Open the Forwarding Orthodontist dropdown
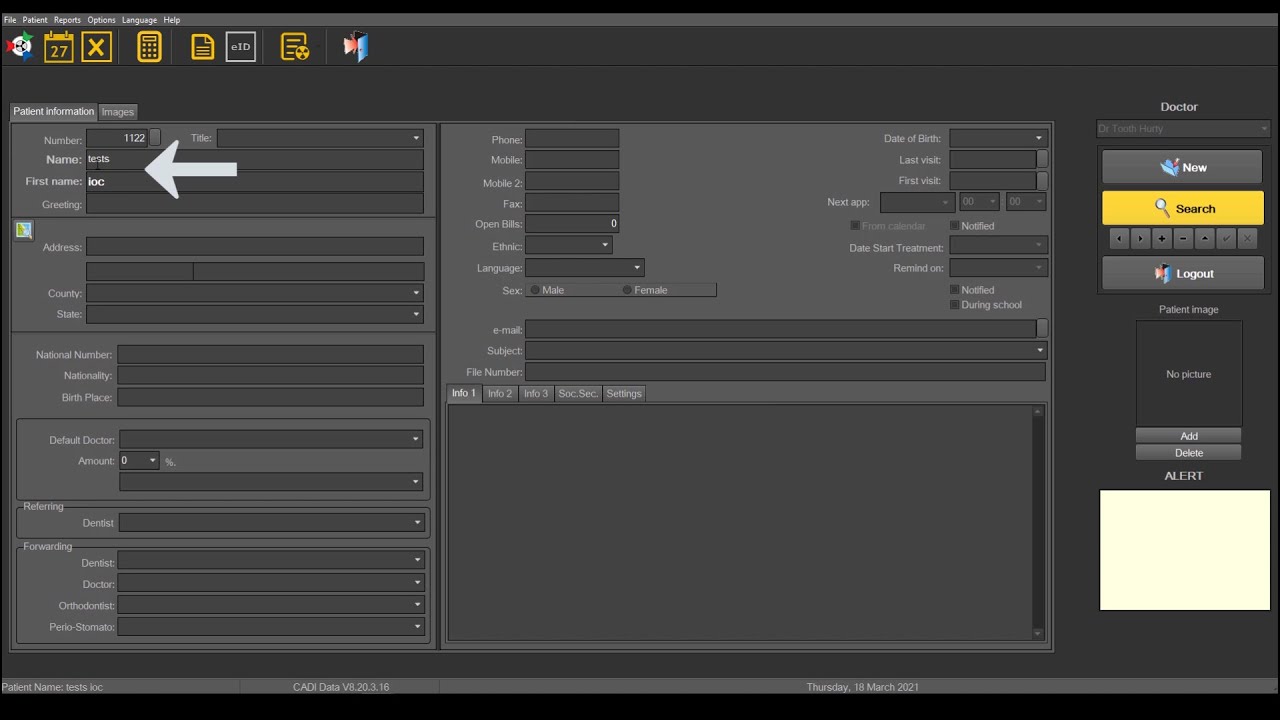Image resolution: width=1280 pixels, height=720 pixels. point(271,605)
